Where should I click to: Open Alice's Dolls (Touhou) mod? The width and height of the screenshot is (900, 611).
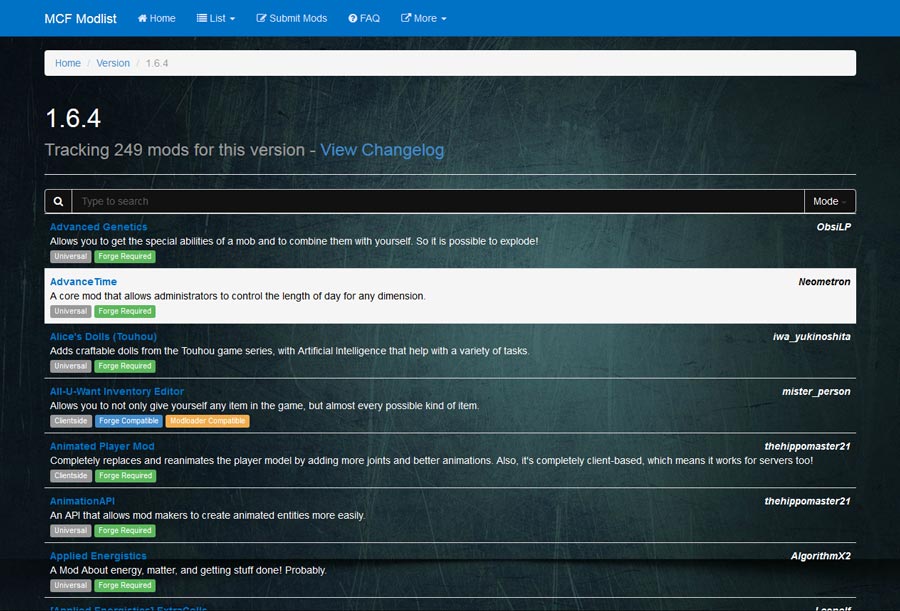pyautogui.click(x=103, y=337)
